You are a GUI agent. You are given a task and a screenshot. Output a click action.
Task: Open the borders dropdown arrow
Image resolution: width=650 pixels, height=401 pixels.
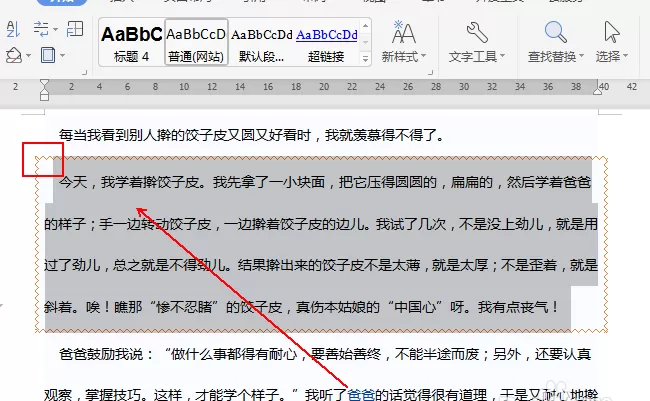(x=62, y=56)
